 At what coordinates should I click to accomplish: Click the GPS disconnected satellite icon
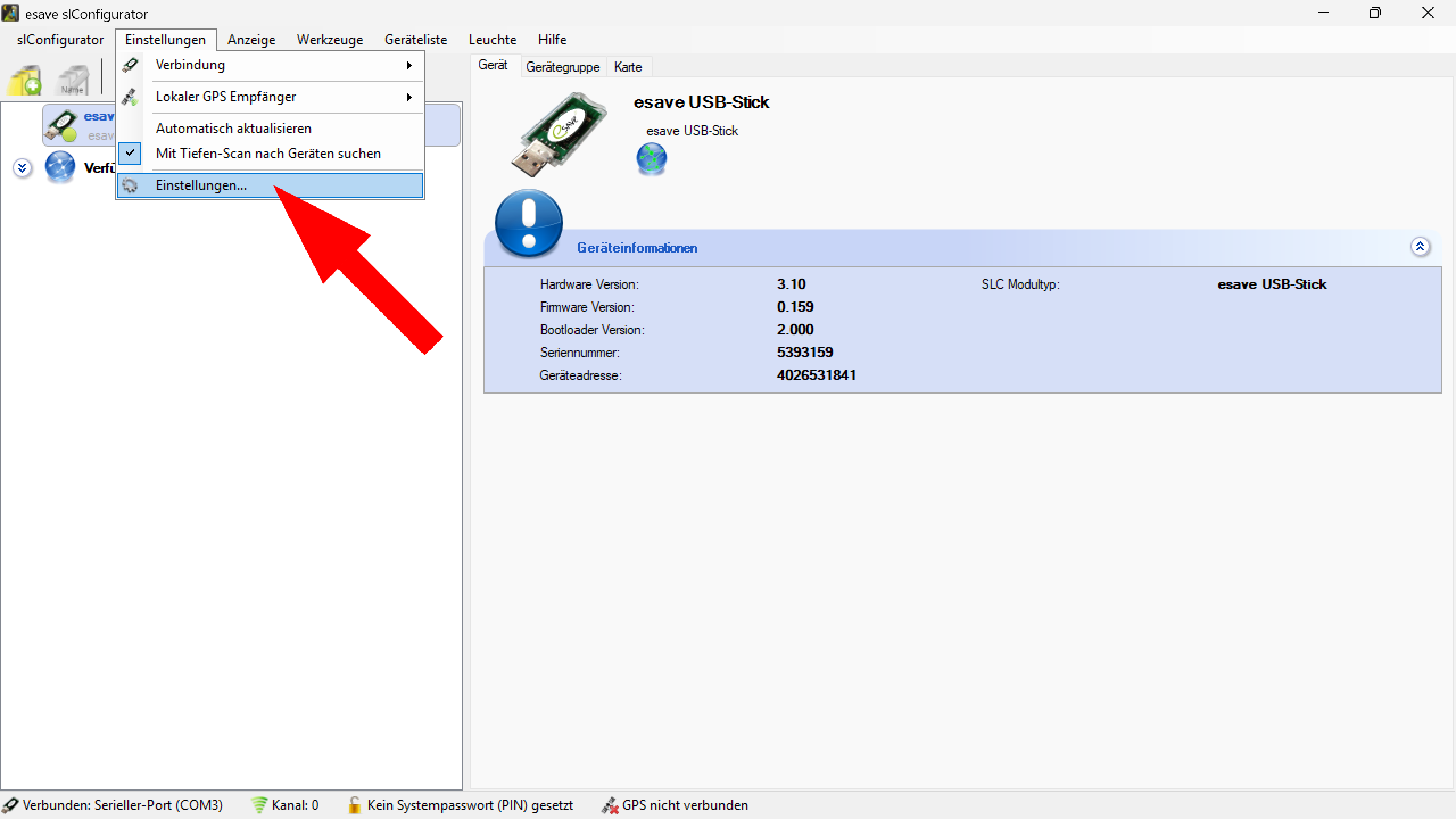[x=610, y=805]
